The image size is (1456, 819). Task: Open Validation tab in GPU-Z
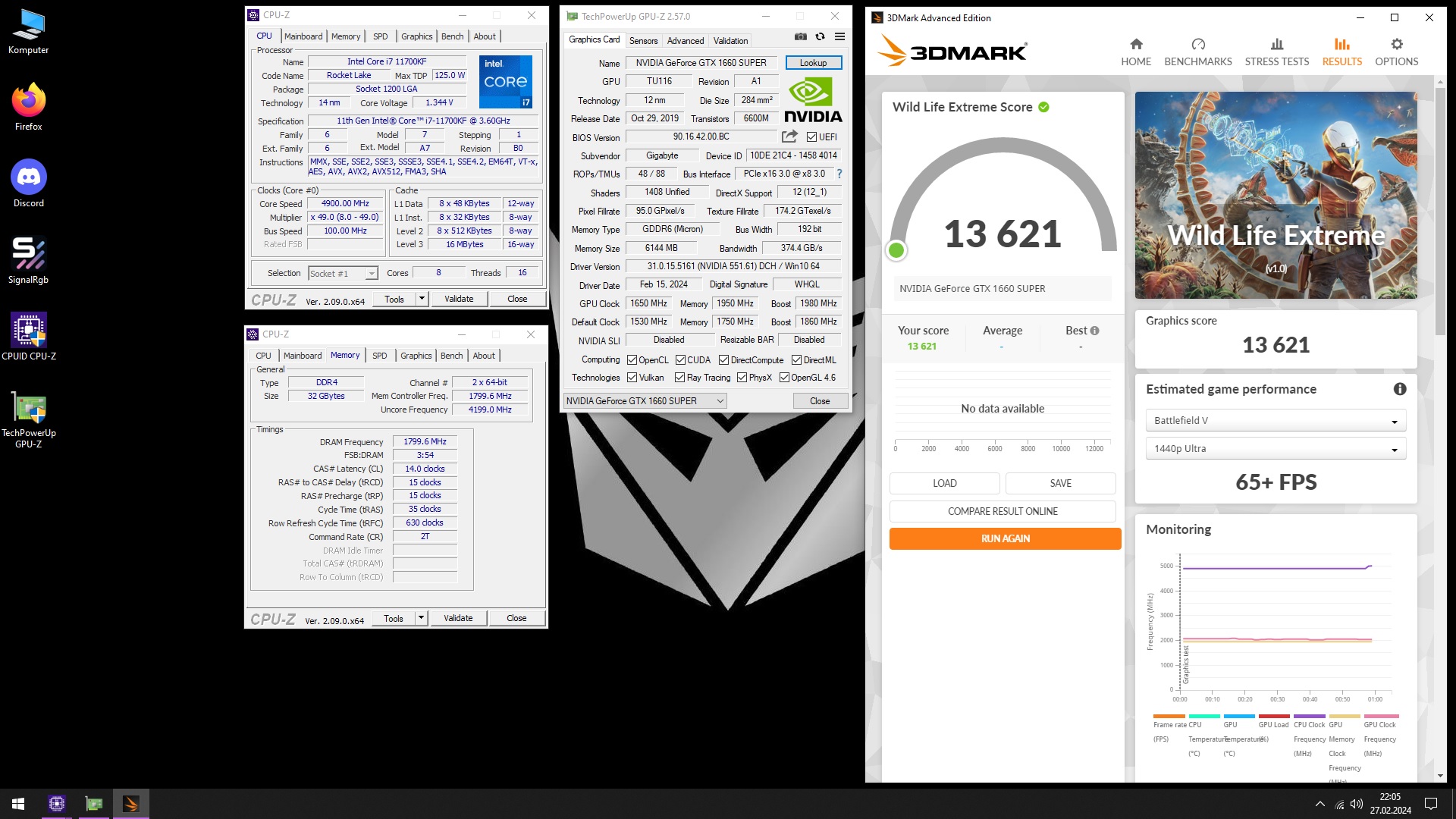[731, 41]
